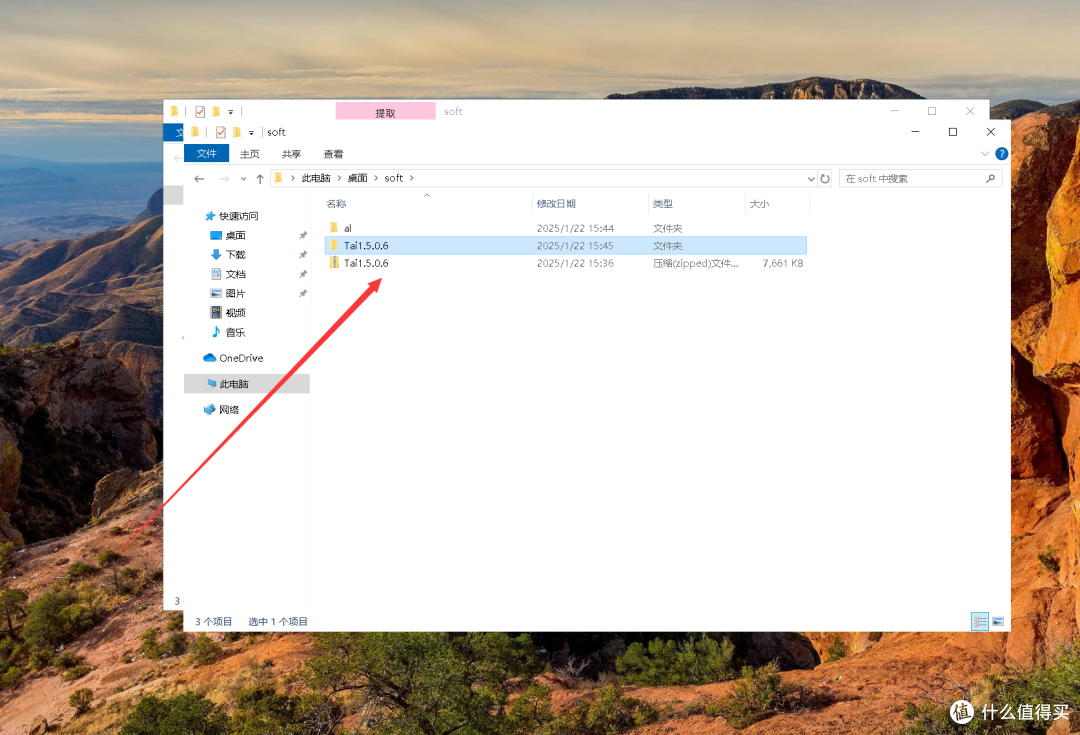Open 文档 in the sidebar

(236, 274)
